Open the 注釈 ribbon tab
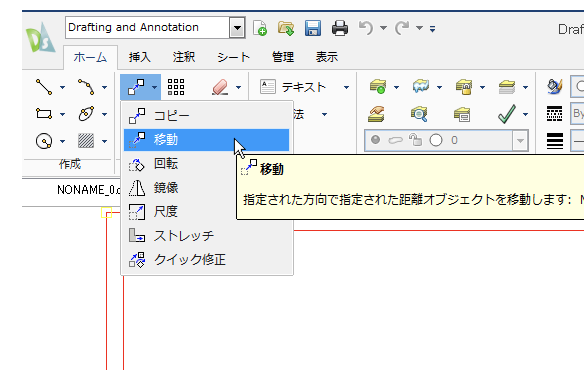Screen dimensions: 584x370 coord(184,57)
